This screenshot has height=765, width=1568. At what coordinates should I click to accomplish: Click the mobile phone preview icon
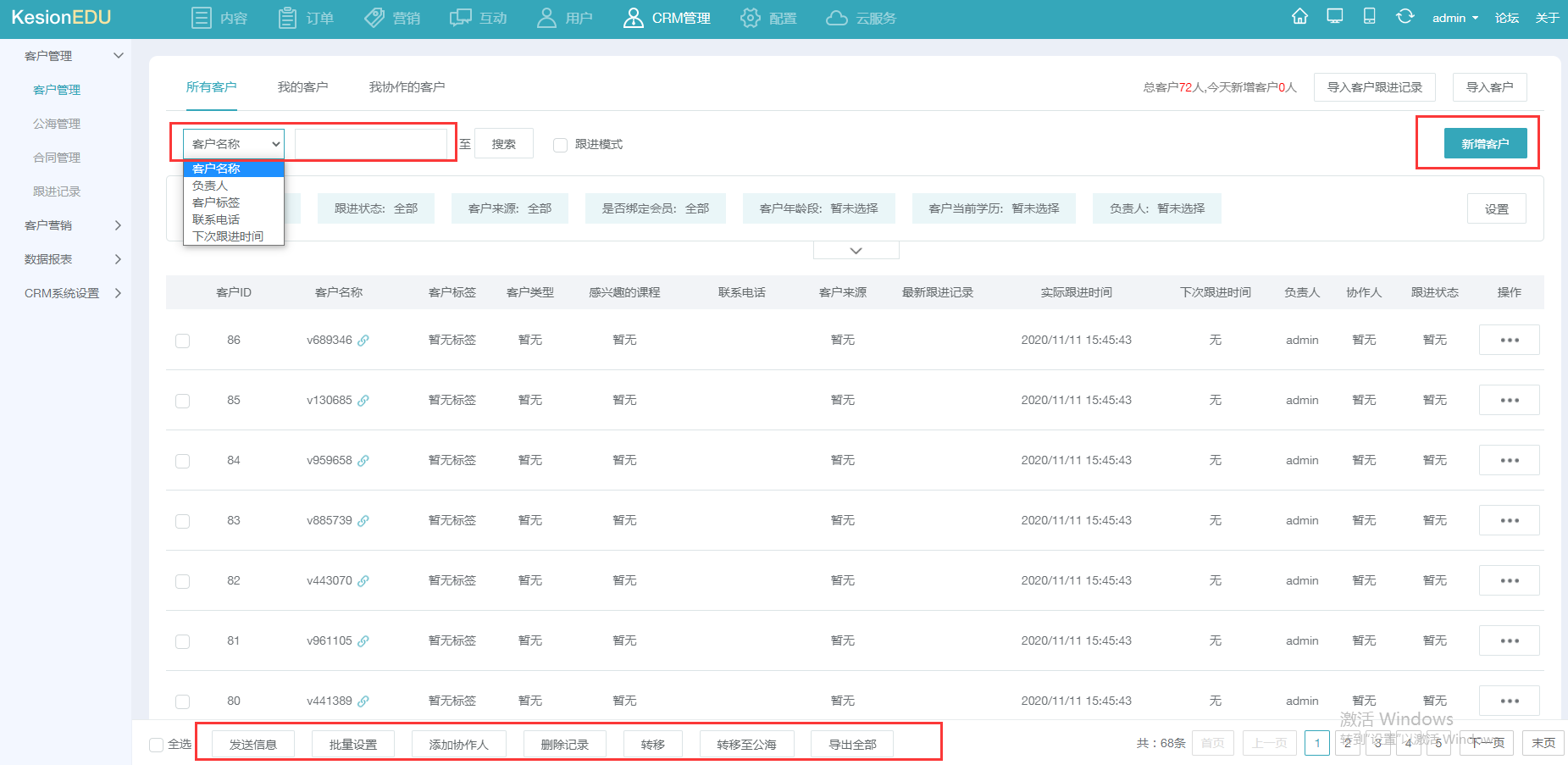point(1369,16)
